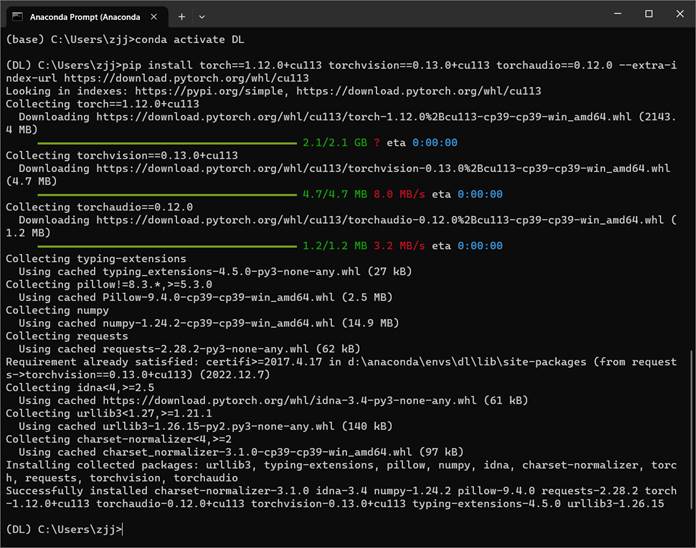Click 'Collecting typing-extensions' line
The height and width of the screenshot is (548, 696).
pos(96,259)
